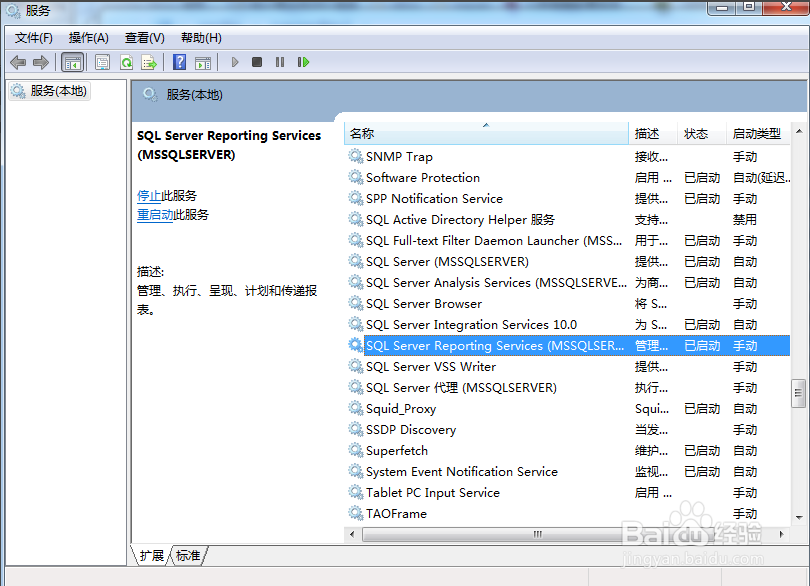Click the Forward arrow toolbar icon
This screenshot has width=810, height=586.
click(x=41, y=63)
